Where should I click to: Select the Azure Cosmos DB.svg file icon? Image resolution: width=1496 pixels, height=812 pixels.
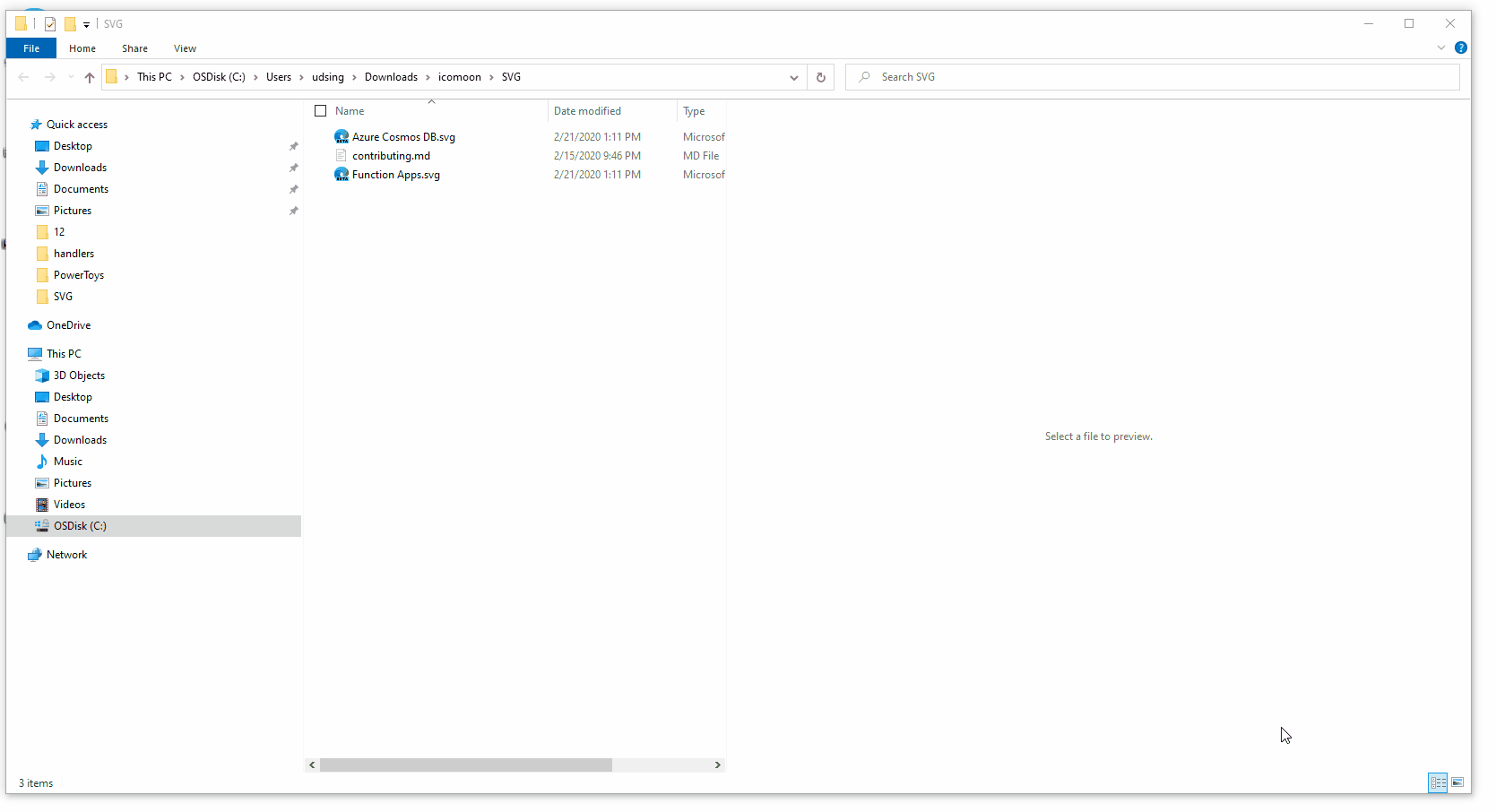(342, 137)
